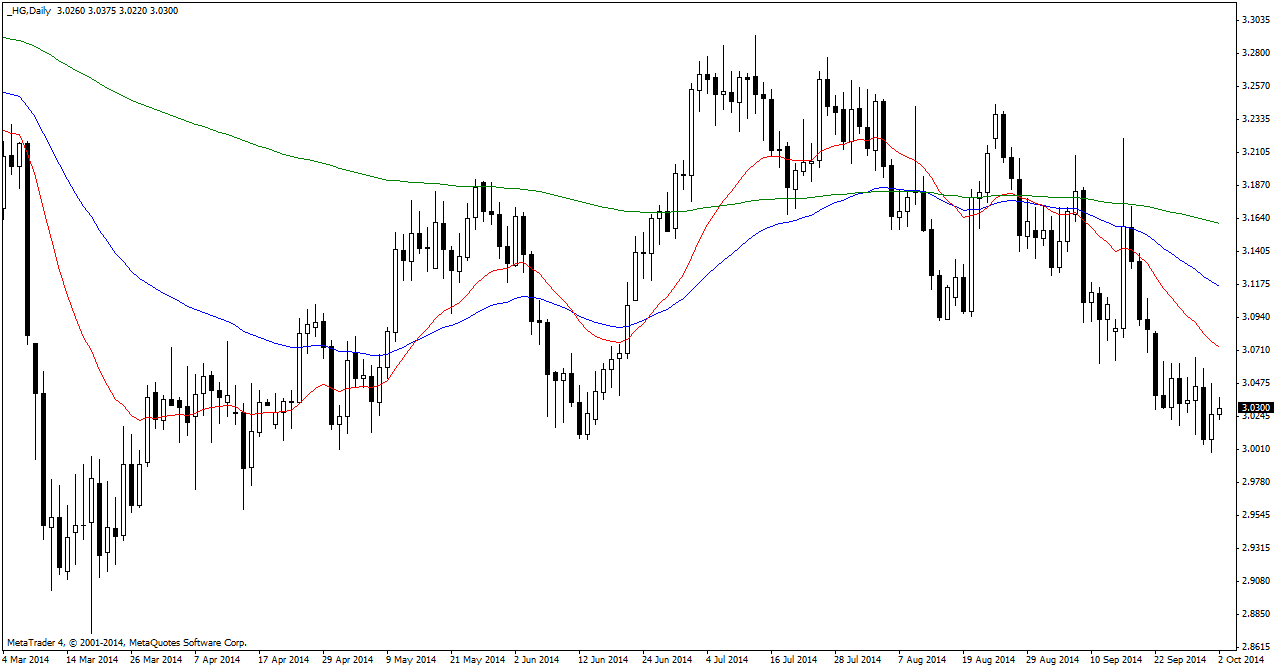The width and height of the screenshot is (1276, 668).
Task: Click the OHLC values in chart header
Action: point(111,9)
